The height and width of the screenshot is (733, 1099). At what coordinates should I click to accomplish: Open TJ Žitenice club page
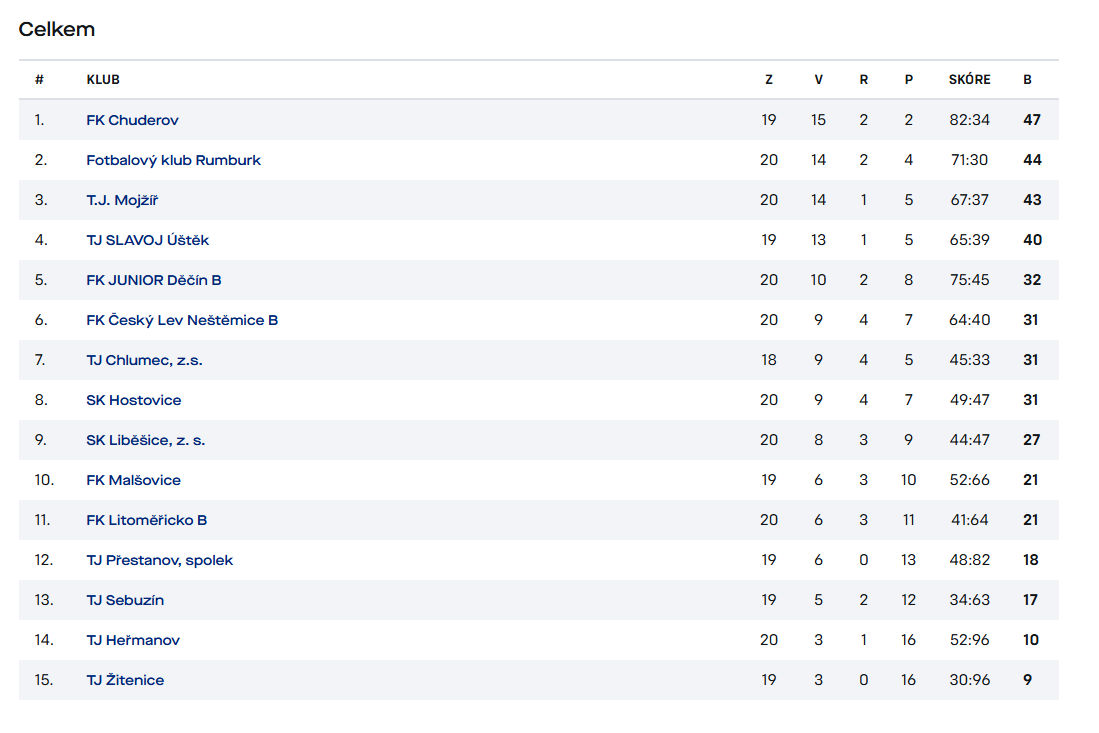125,680
